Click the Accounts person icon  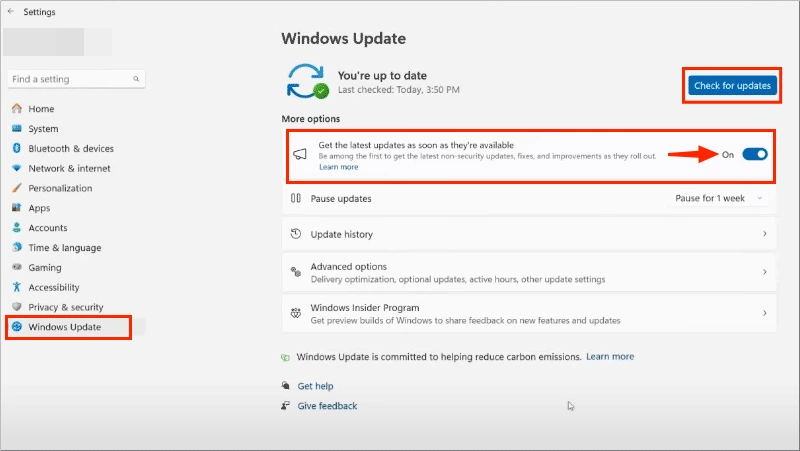tap(17, 228)
